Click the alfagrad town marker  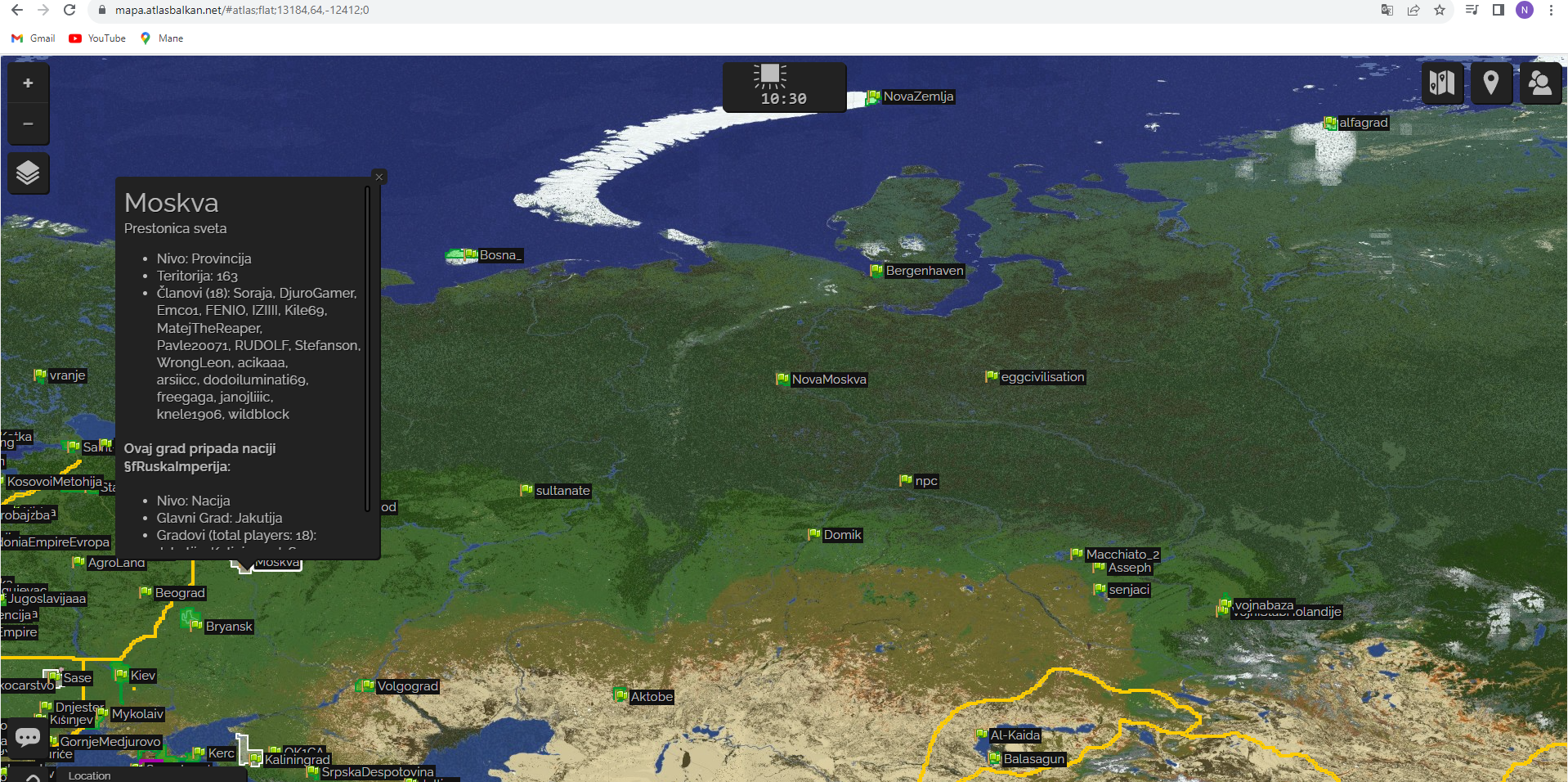(1330, 124)
